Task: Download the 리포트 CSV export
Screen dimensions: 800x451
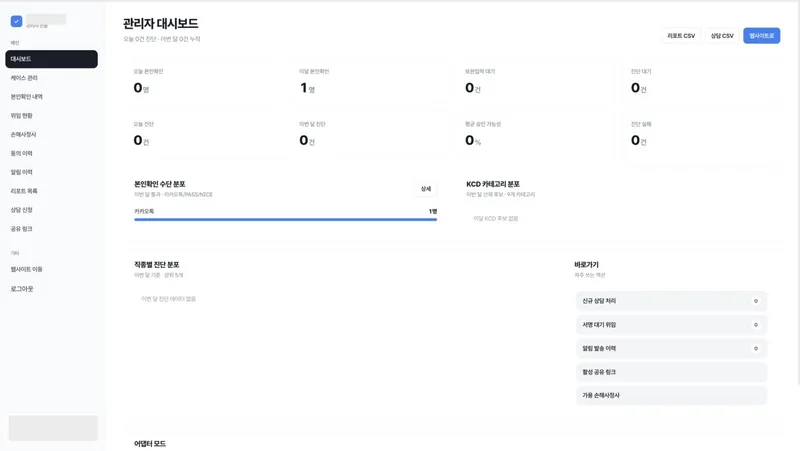Action: pos(681,36)
